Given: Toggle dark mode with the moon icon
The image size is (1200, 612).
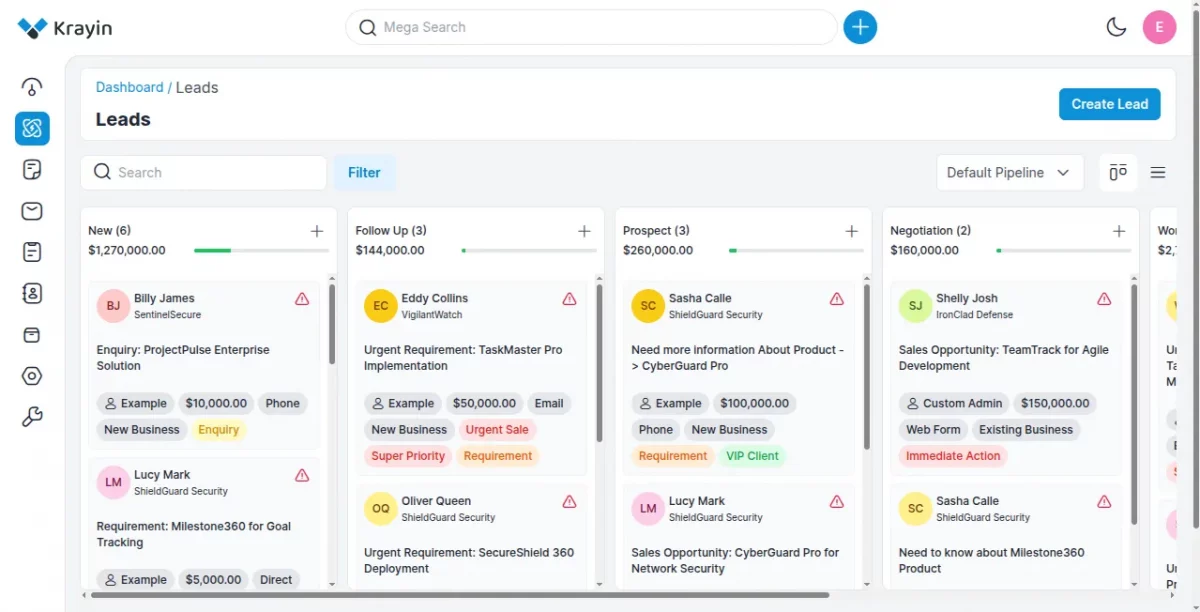Looking at the screenshot, I should click(x=1116, y=27).
